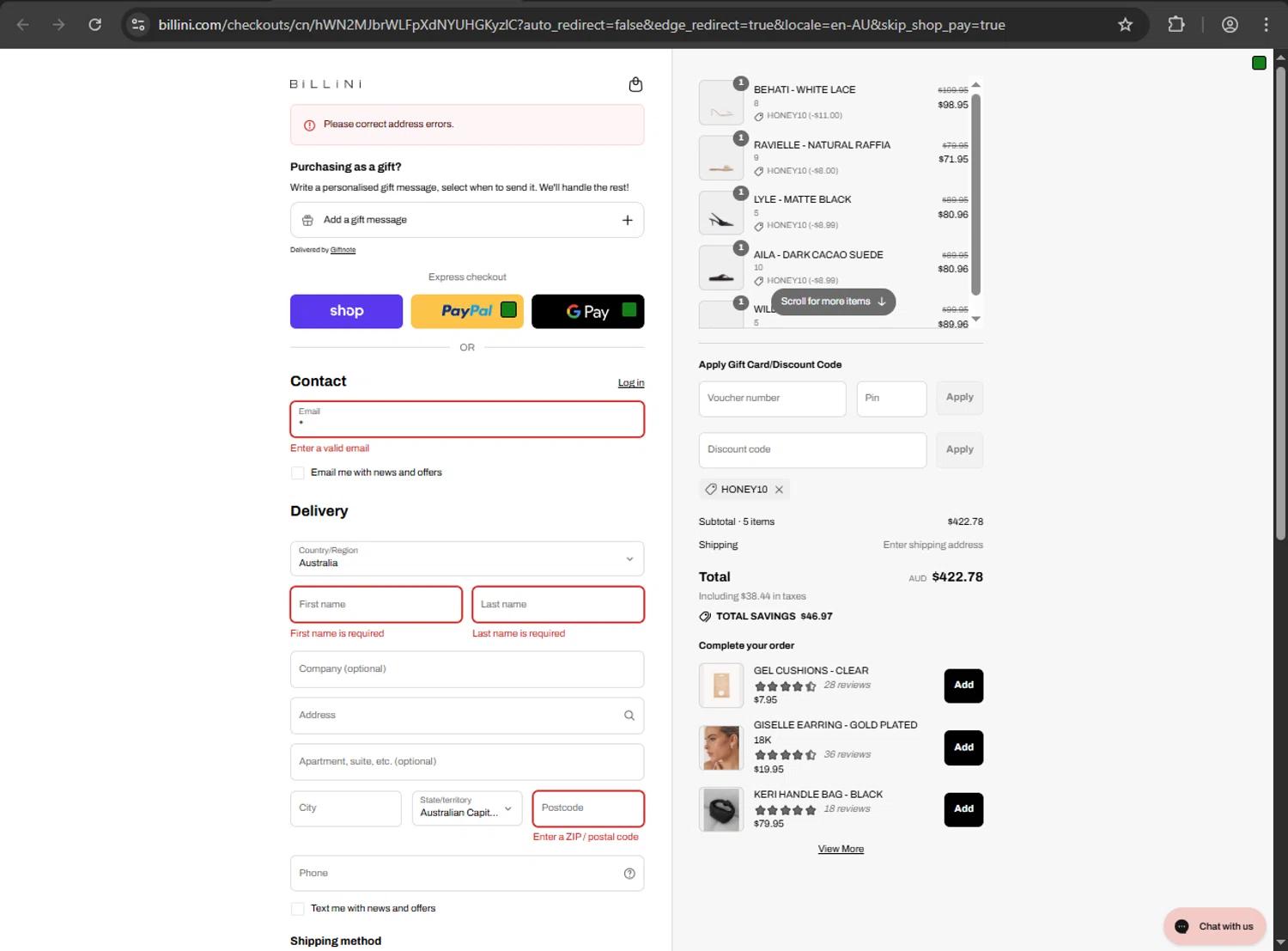Click Scroll for more items pill
Screen dimensions: 1288x951
[x=833, y=302]
